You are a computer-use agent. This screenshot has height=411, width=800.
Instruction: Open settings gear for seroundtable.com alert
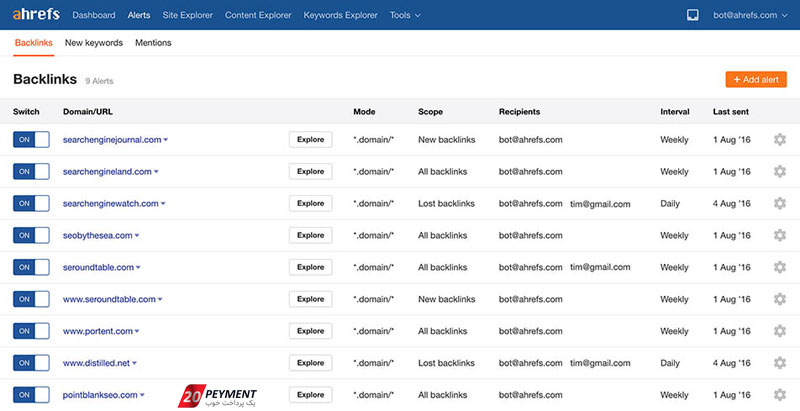pos(780,267)
